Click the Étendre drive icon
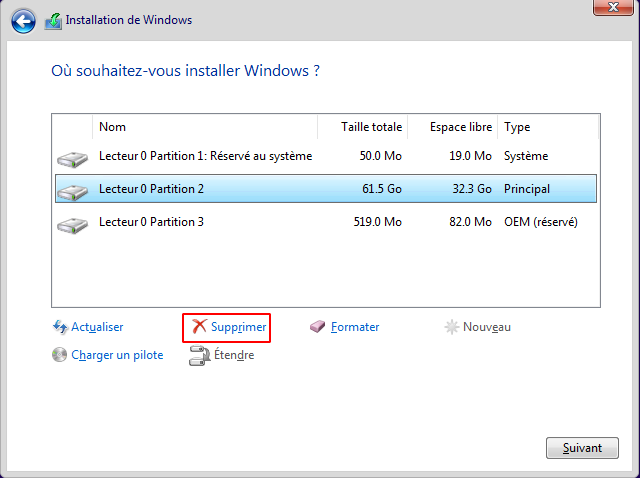The width and height of the screenshot is (640, 478). pyautogui.click(x=198, y=355)
